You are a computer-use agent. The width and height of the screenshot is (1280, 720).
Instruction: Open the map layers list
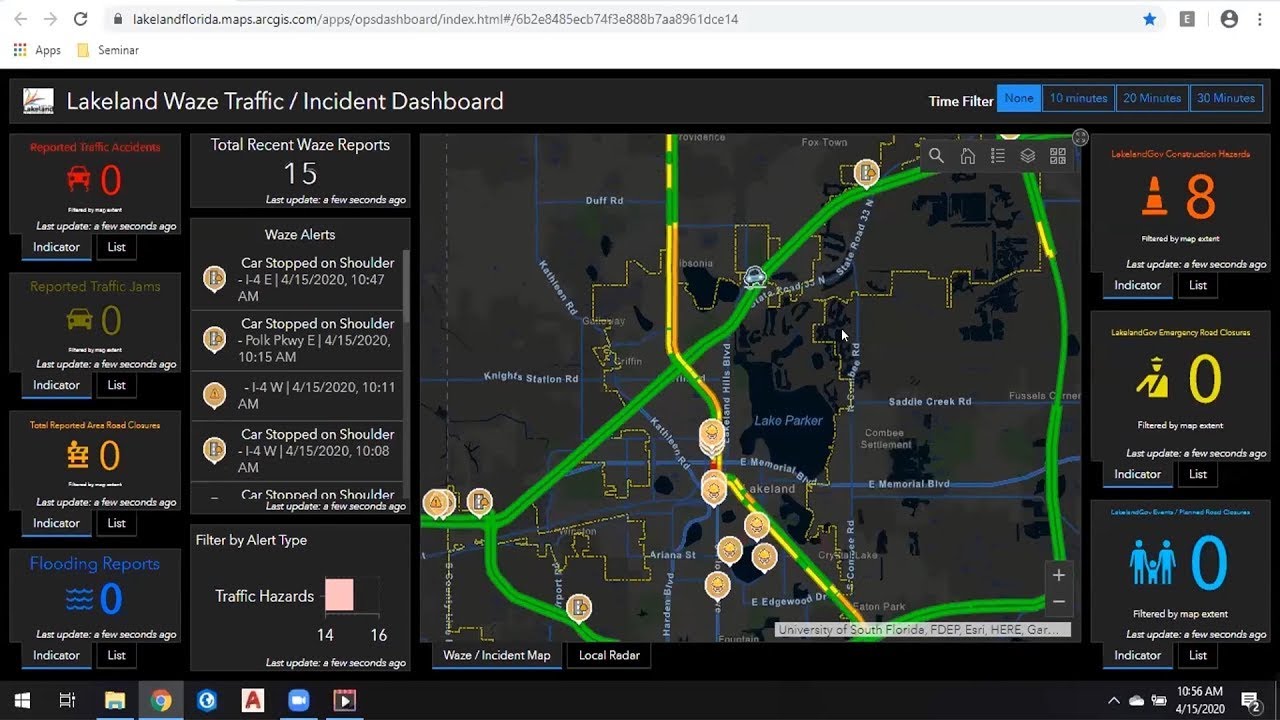pos(1027,156)
